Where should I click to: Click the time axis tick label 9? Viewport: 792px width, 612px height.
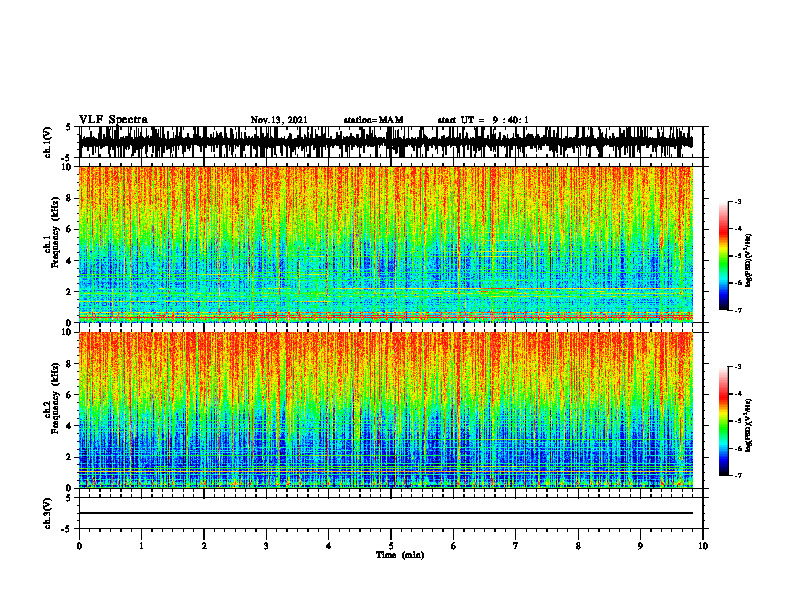(640, 546)
